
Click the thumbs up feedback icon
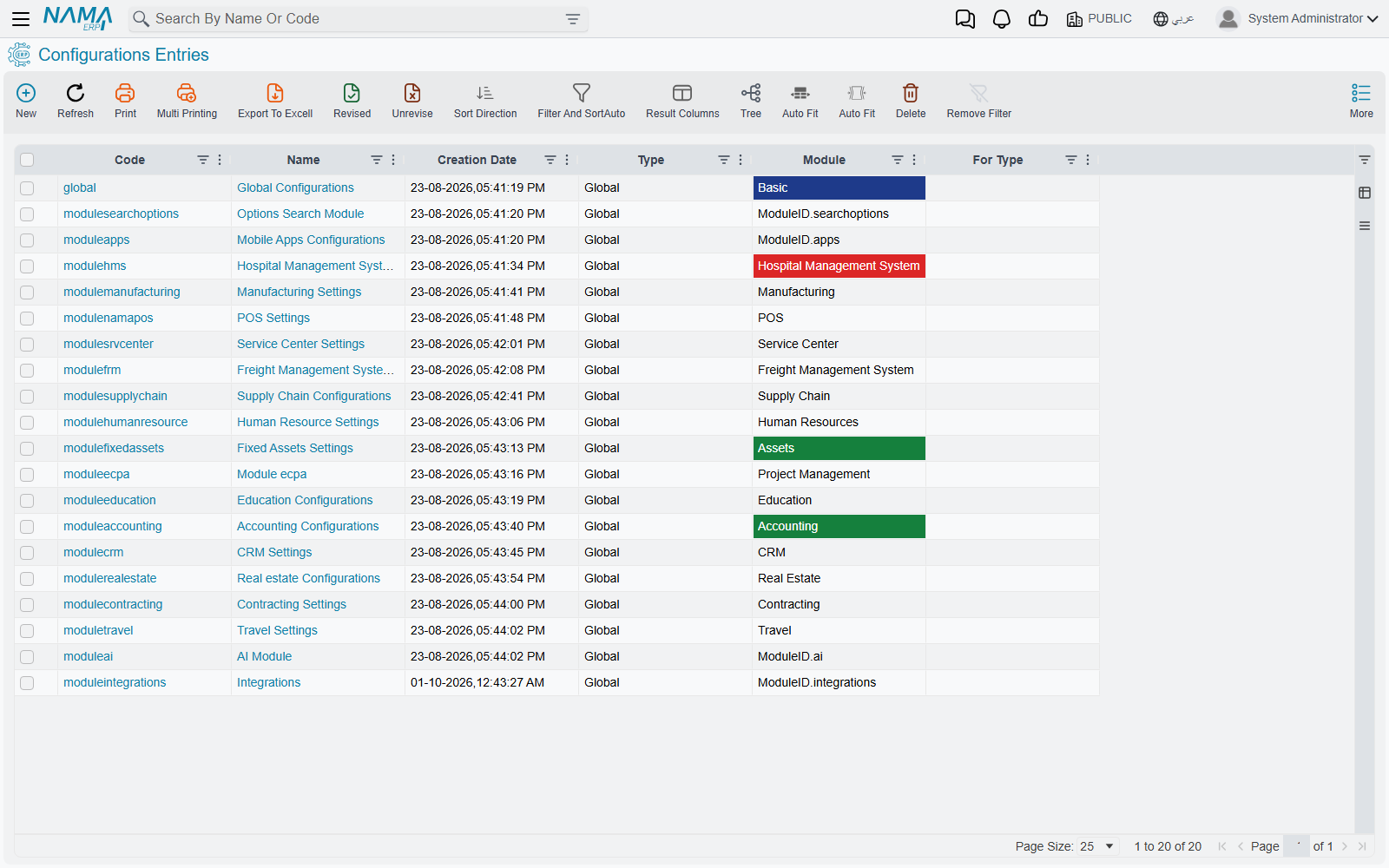1038,19
